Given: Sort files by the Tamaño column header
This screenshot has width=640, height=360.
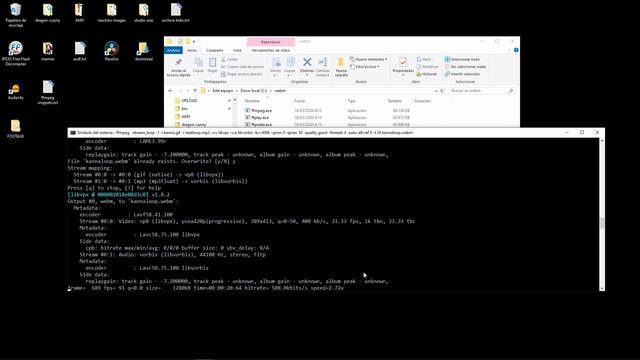Looking at the screenshot, I should pyautogui.click(x=394, y=101).
